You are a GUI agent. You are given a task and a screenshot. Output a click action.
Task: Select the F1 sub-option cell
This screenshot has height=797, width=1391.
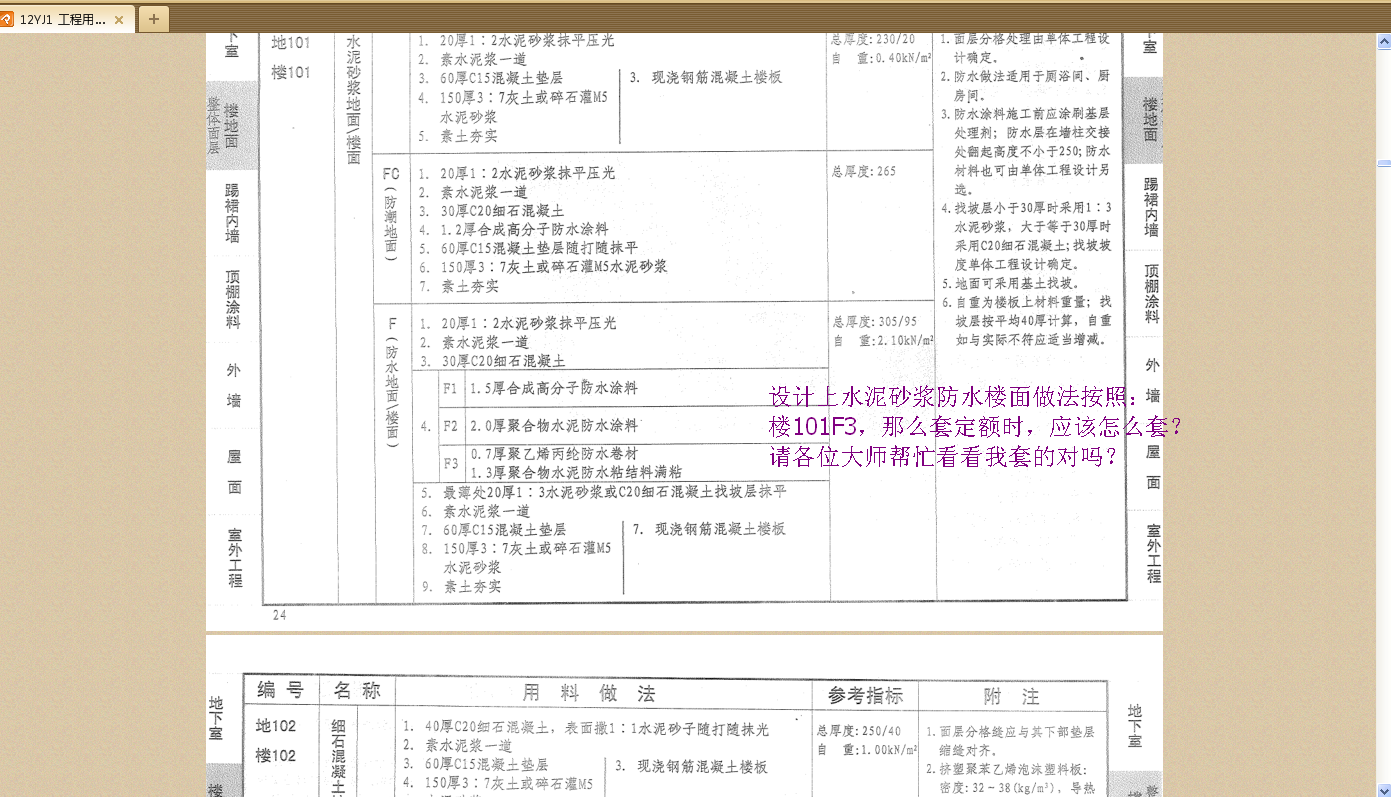click(x=450, y=388)
